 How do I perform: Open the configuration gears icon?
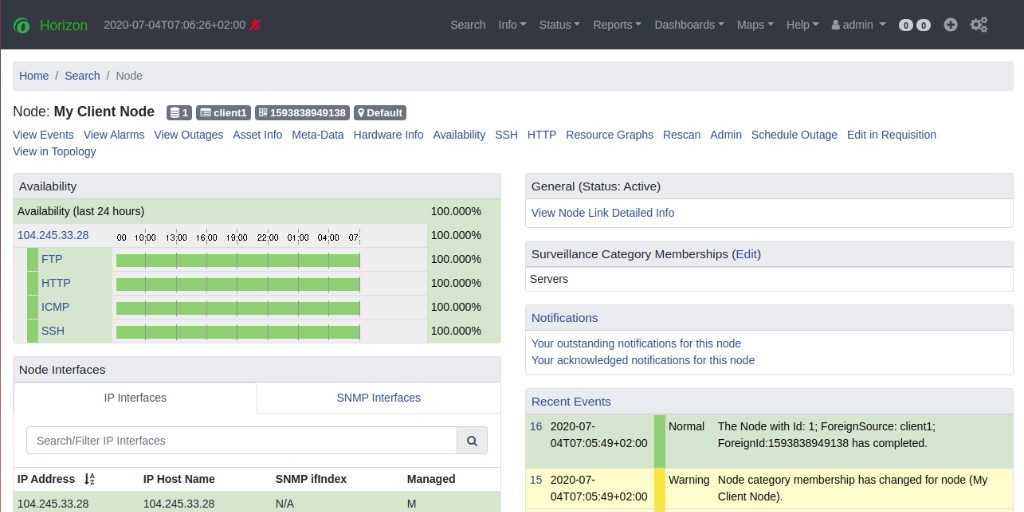click(979, 25)
